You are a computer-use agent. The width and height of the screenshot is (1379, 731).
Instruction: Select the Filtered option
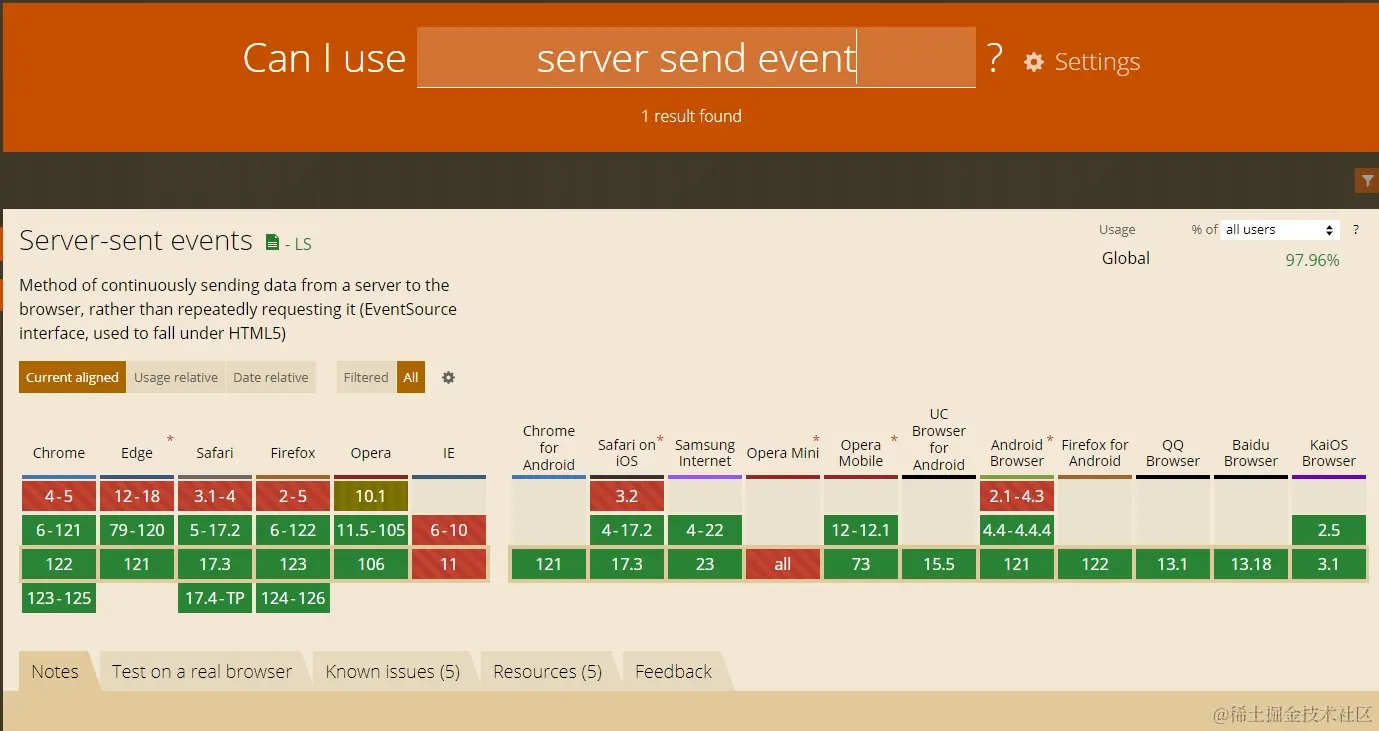coord(366,377)
